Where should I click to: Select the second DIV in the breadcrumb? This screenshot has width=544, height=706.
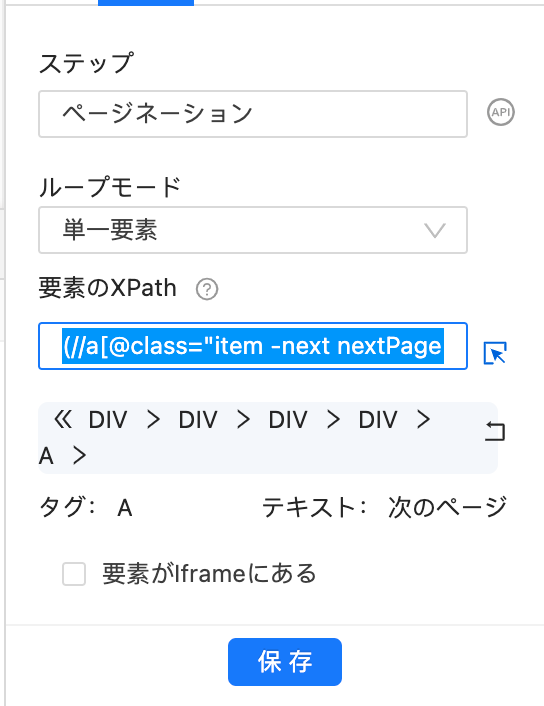pyautogui.click(x=198, y=420)
